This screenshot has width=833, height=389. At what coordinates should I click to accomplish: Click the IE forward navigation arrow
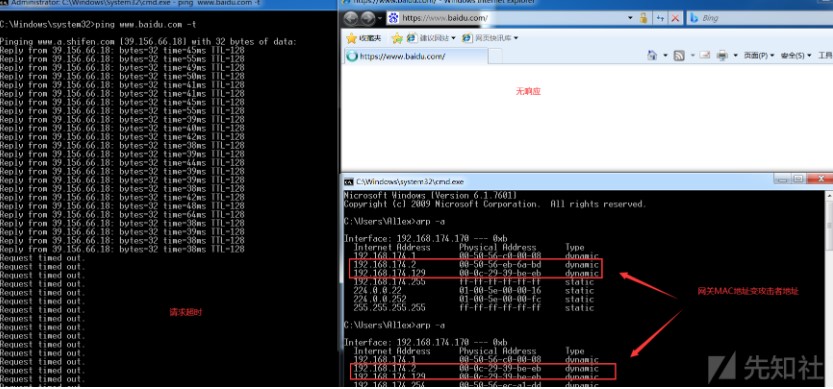tap(368, 19)
